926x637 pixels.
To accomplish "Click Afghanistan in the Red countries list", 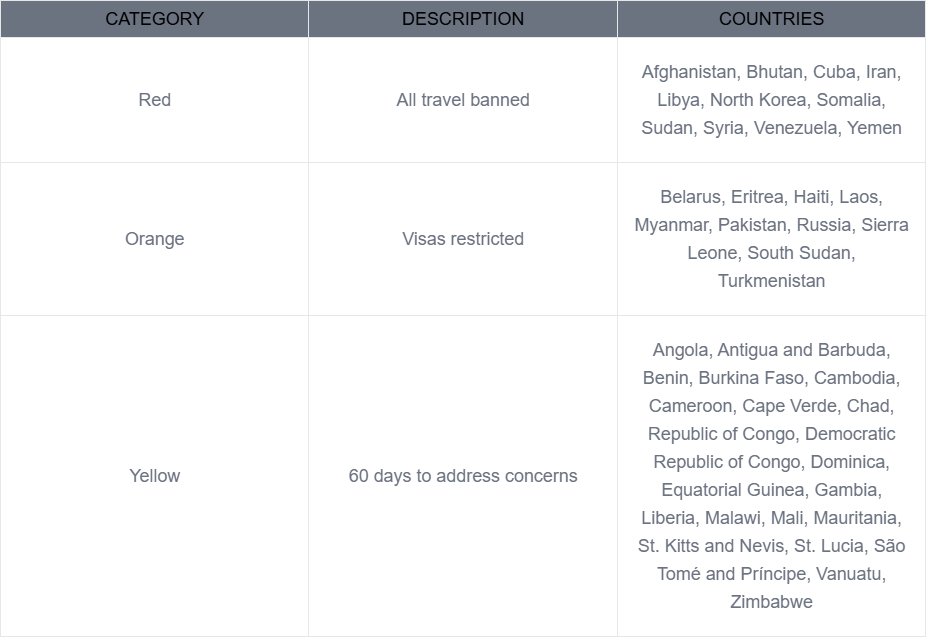I will 688,72.
